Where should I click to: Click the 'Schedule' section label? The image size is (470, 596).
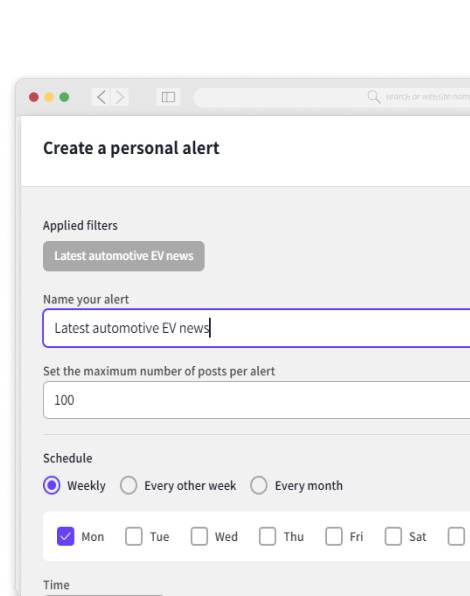click(68, 458)
